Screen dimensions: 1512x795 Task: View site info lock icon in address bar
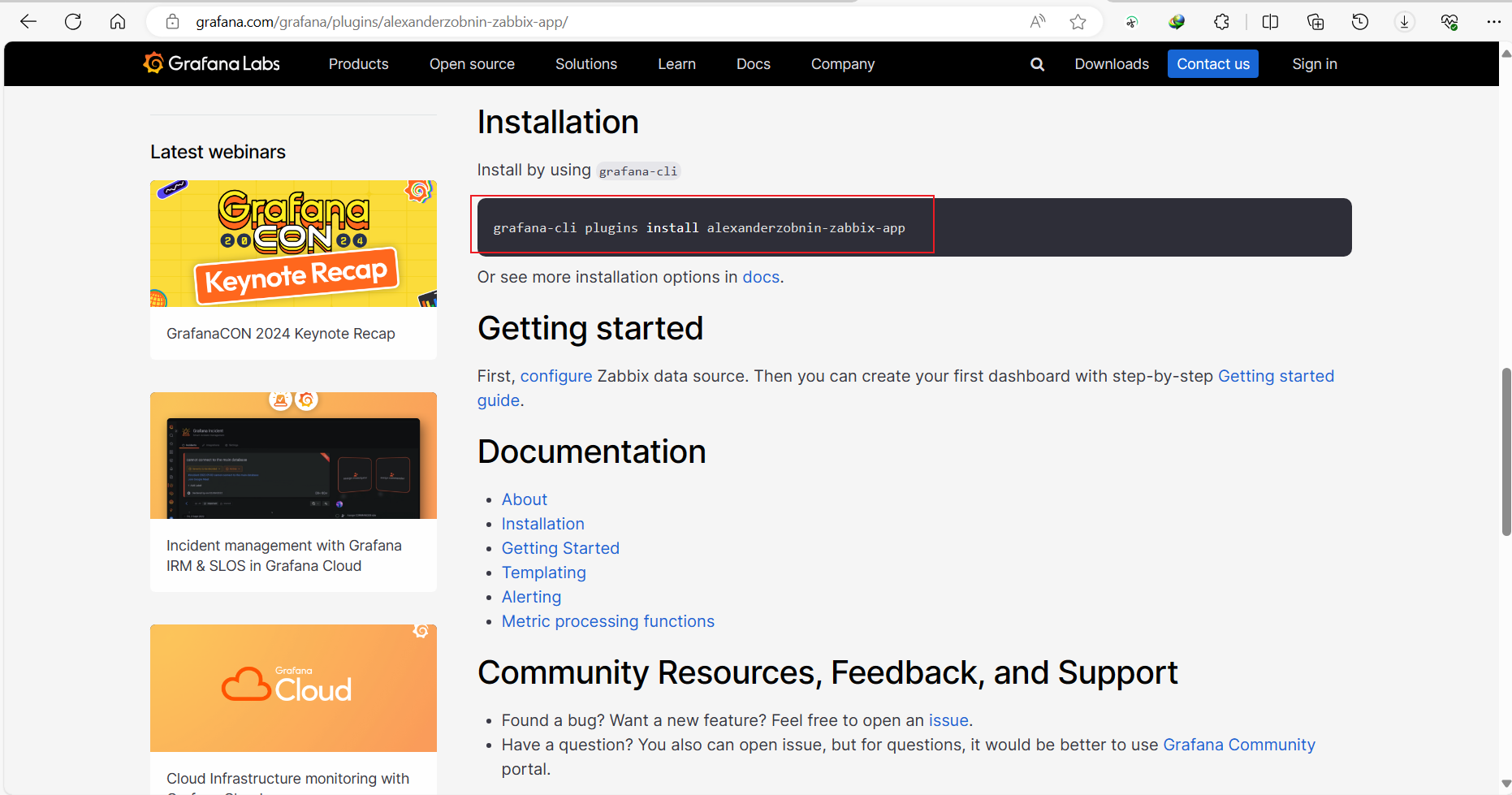click(172, 22)
